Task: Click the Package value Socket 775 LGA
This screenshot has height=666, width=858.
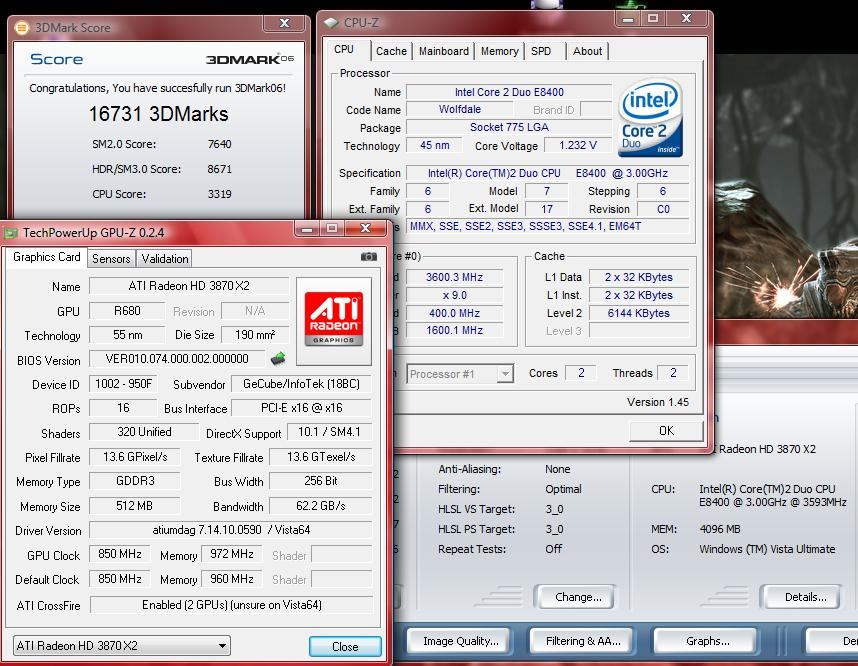Action: pos(509,128)
